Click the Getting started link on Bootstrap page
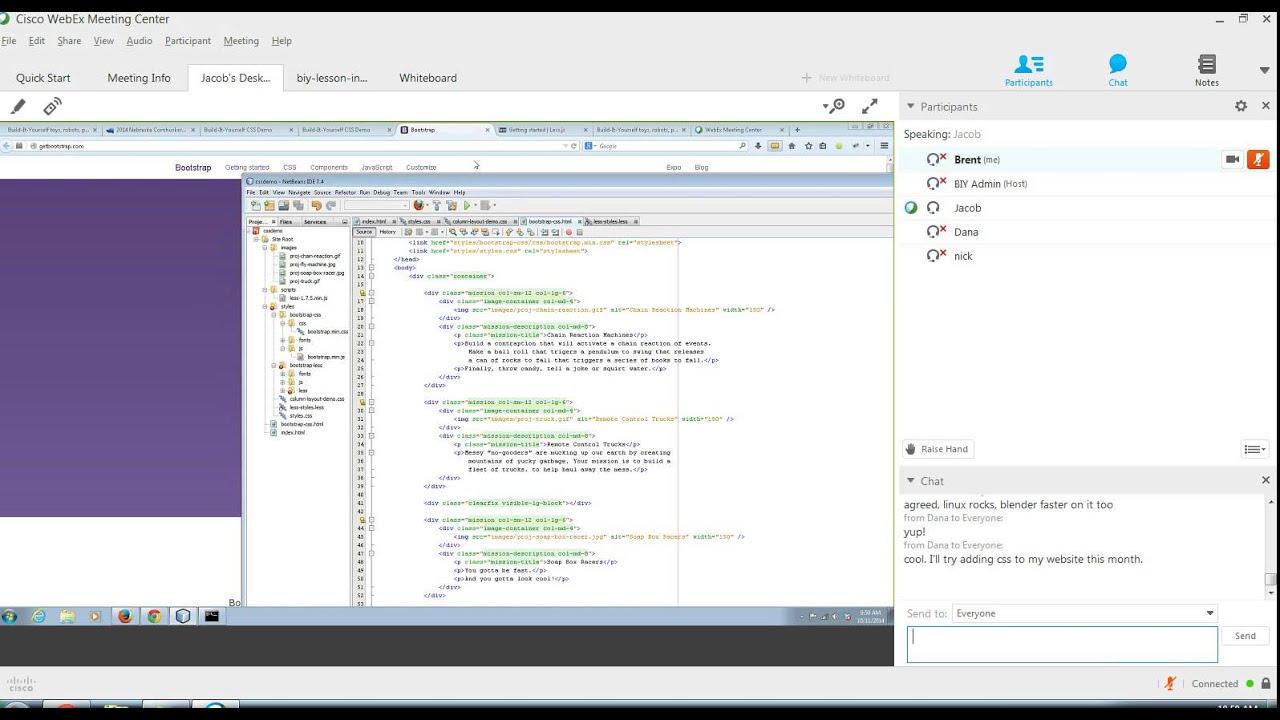 (x=247, y=167)
